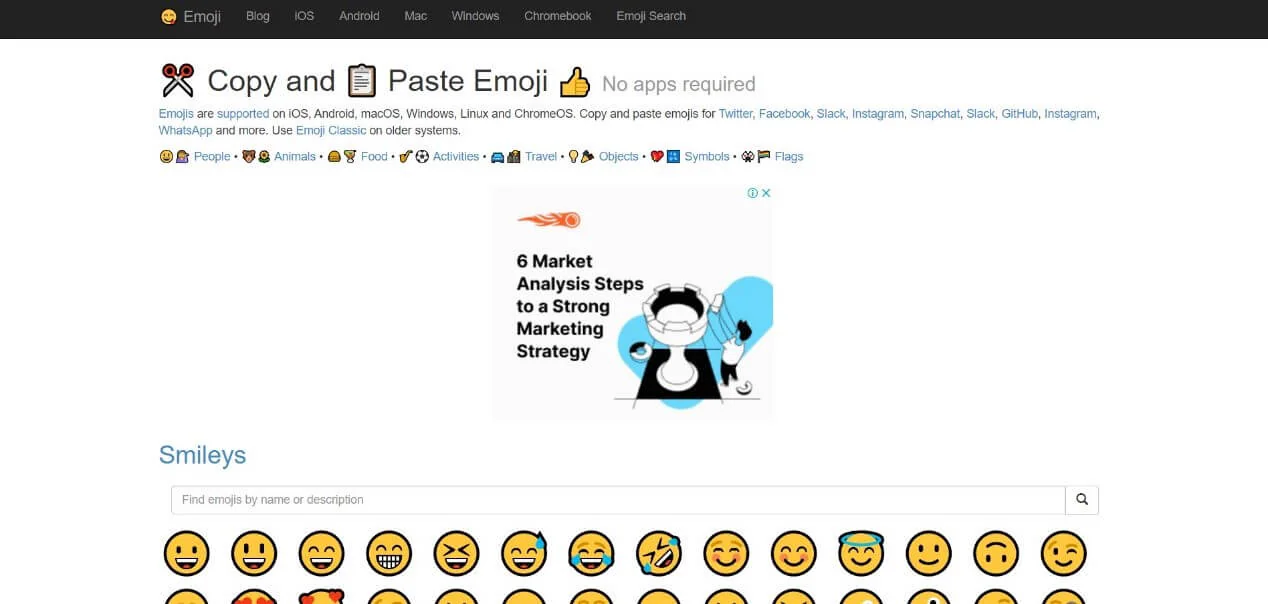Jump to the Objects emoji category
Viewport: 1268px width, 604px height.
click(619, 157)
